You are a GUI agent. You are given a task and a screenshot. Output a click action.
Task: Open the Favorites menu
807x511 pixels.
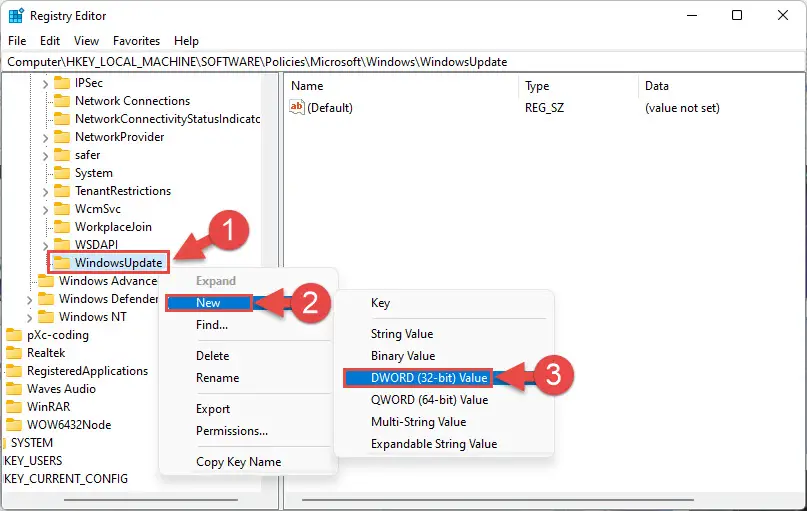136,41
